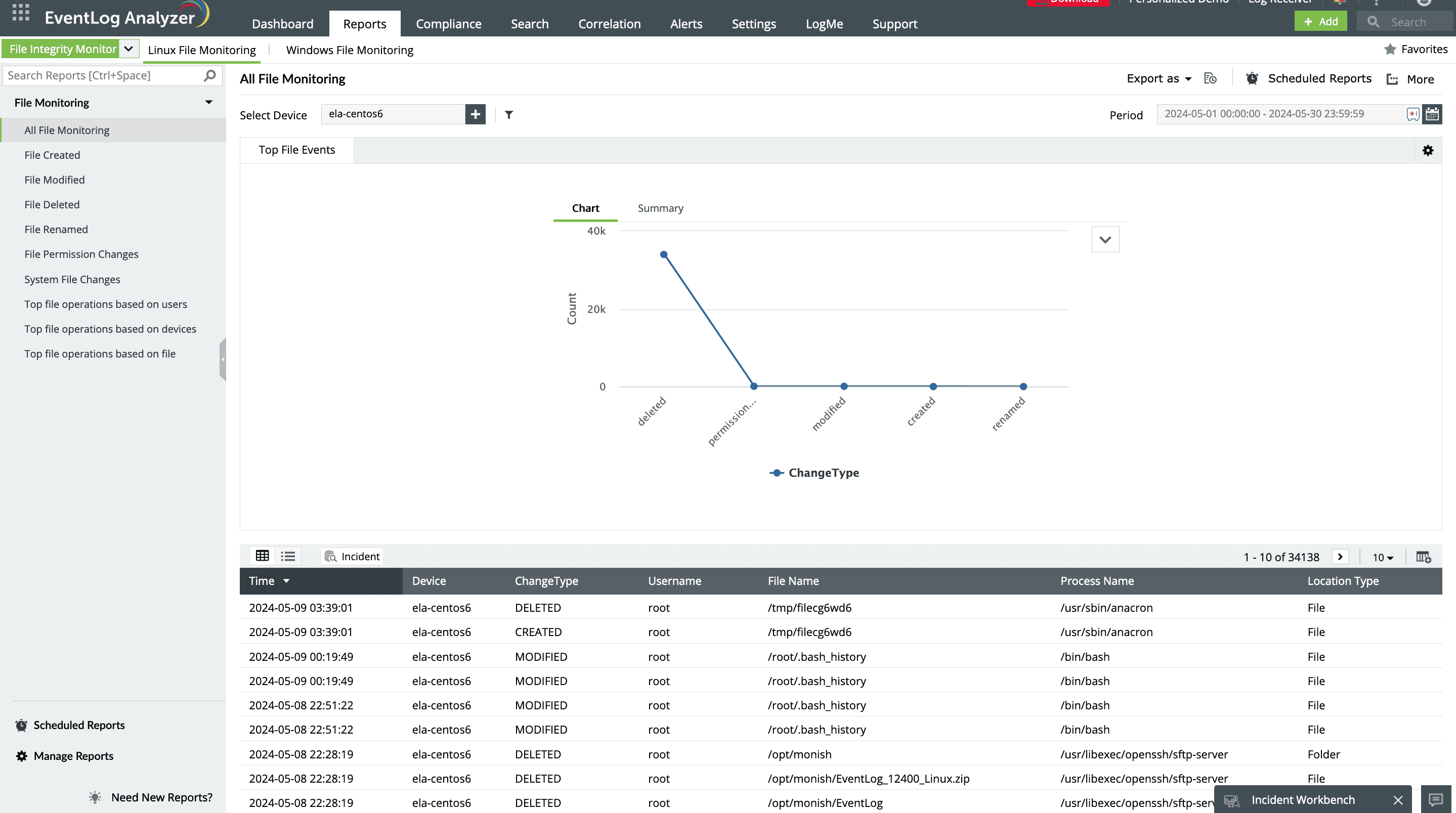1456x813 pixels.
Task: Click the gear settings icon on Top File Events
Action: 1428,150
